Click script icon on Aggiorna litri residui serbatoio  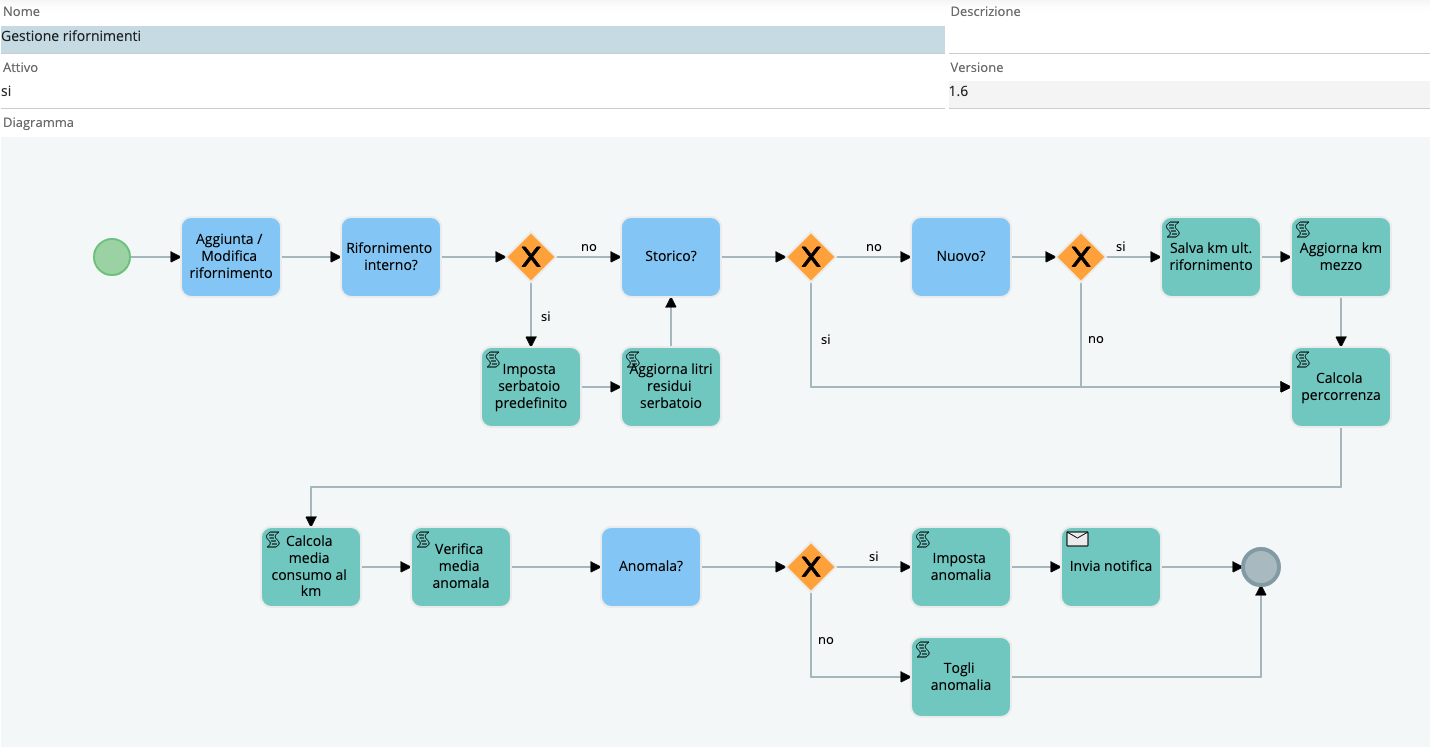(633, 359)
